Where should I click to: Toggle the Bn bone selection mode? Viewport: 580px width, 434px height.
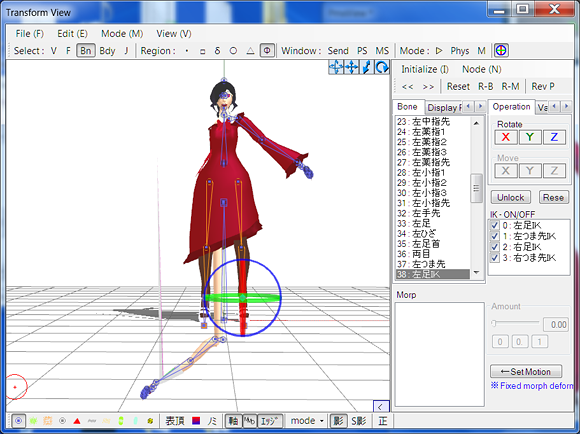point(86,51)
